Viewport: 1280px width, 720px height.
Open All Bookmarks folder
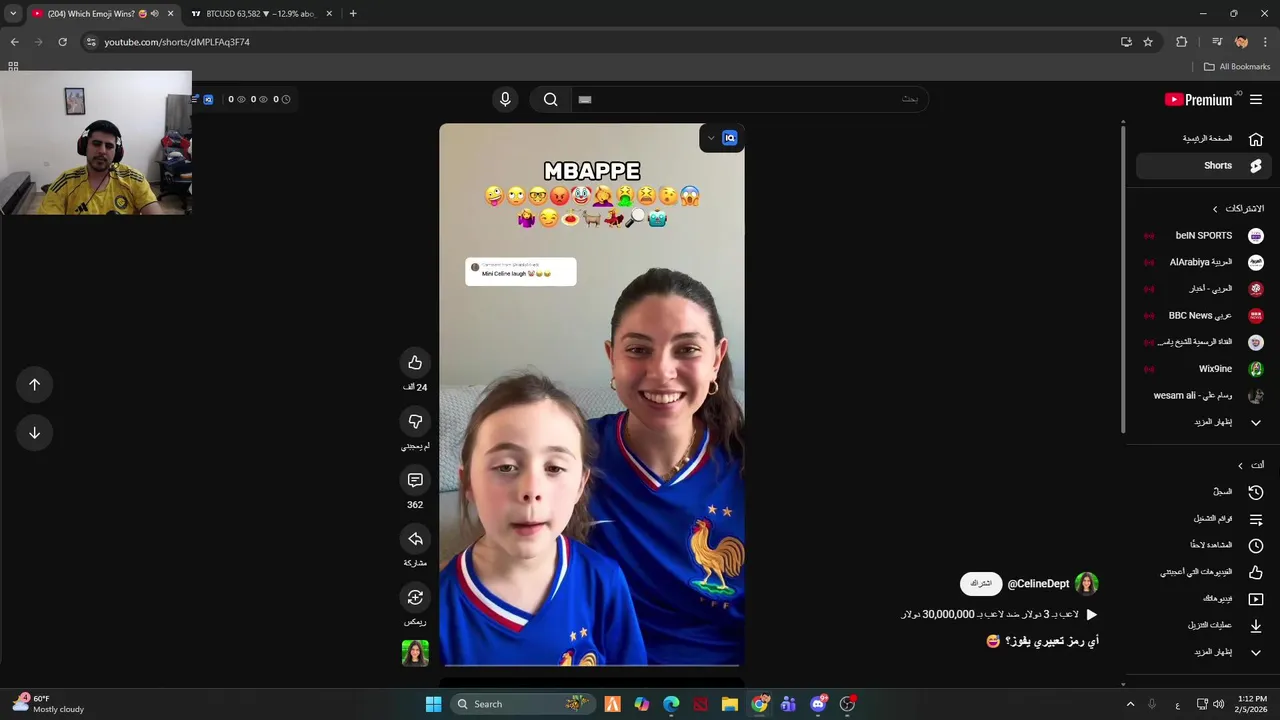1237,67
